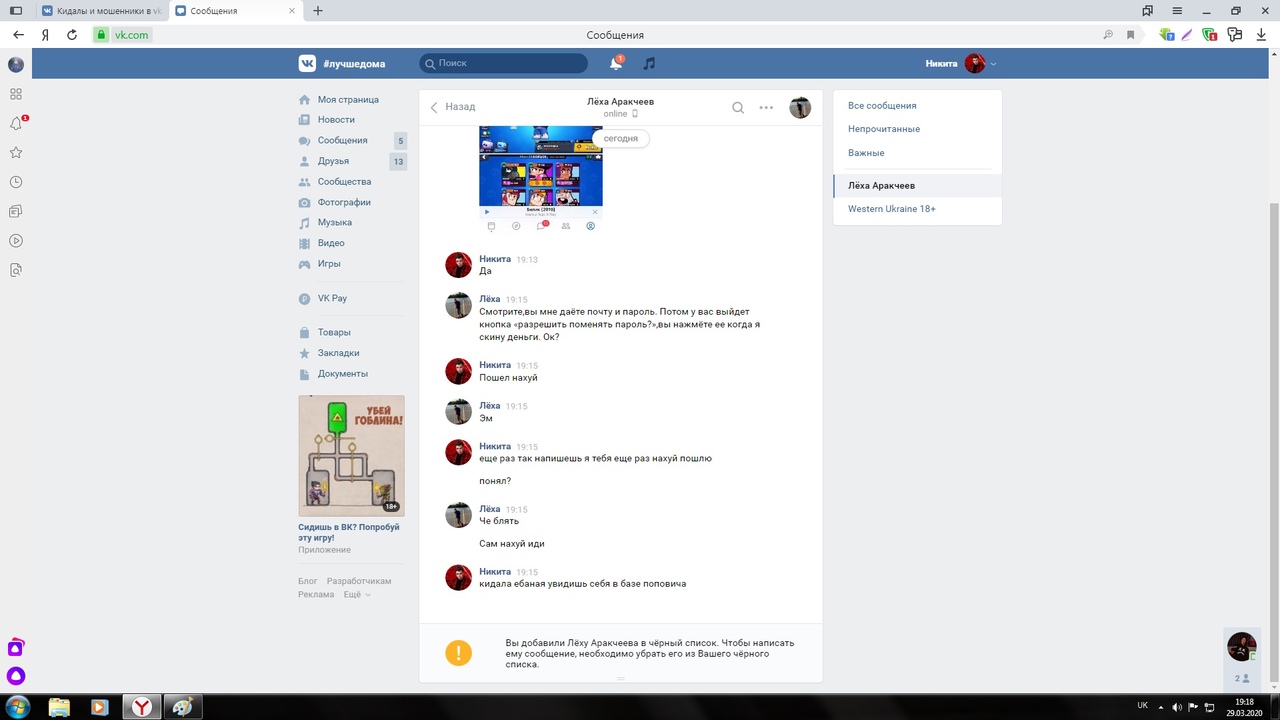Open browser sidebar history clock icon
The height and width of the screenshot is (720, 1280).
15,182
